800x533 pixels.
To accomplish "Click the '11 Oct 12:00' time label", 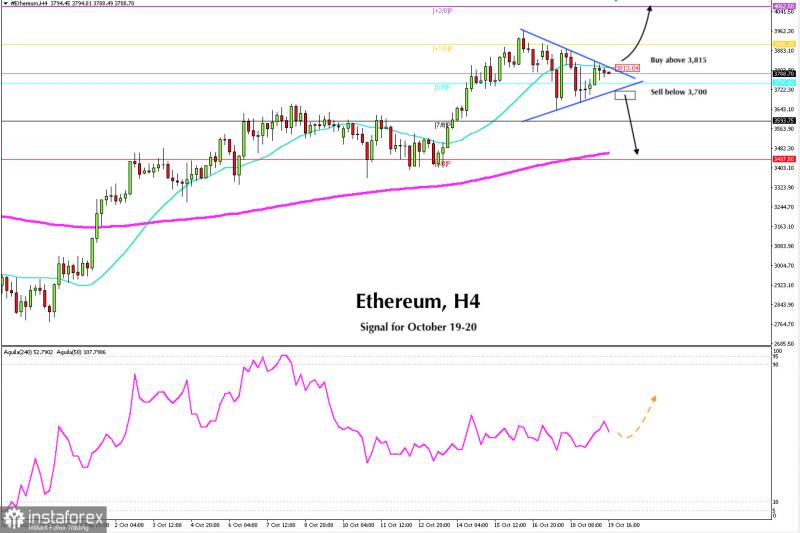I will [396, 524].
